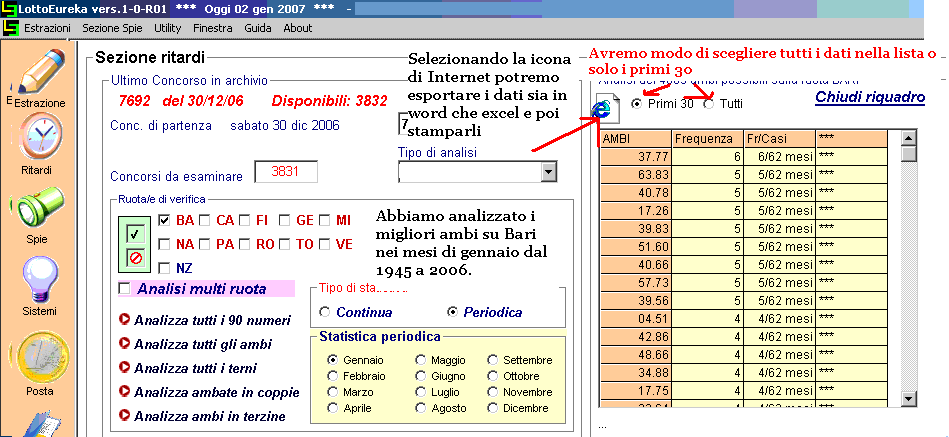Screen dimensions: 949x437
Task: Click the results table scroll up arrow
Action: pyautogui.click(x=908, y=139)
